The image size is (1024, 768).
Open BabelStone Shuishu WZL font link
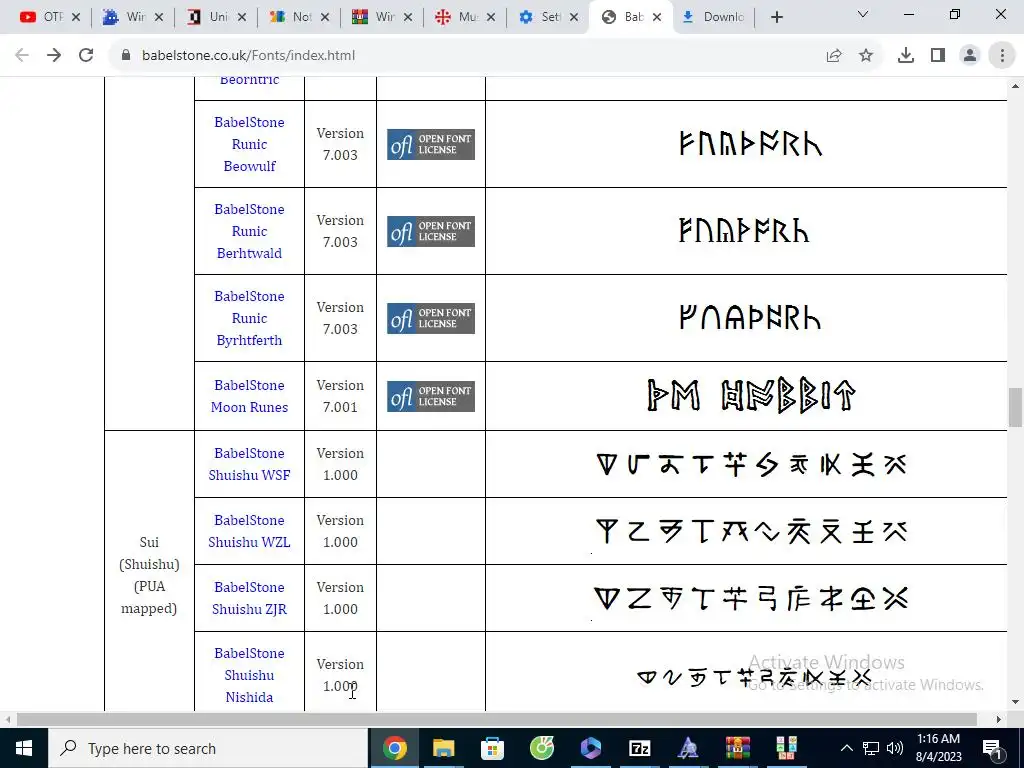[x=249, y=532]
